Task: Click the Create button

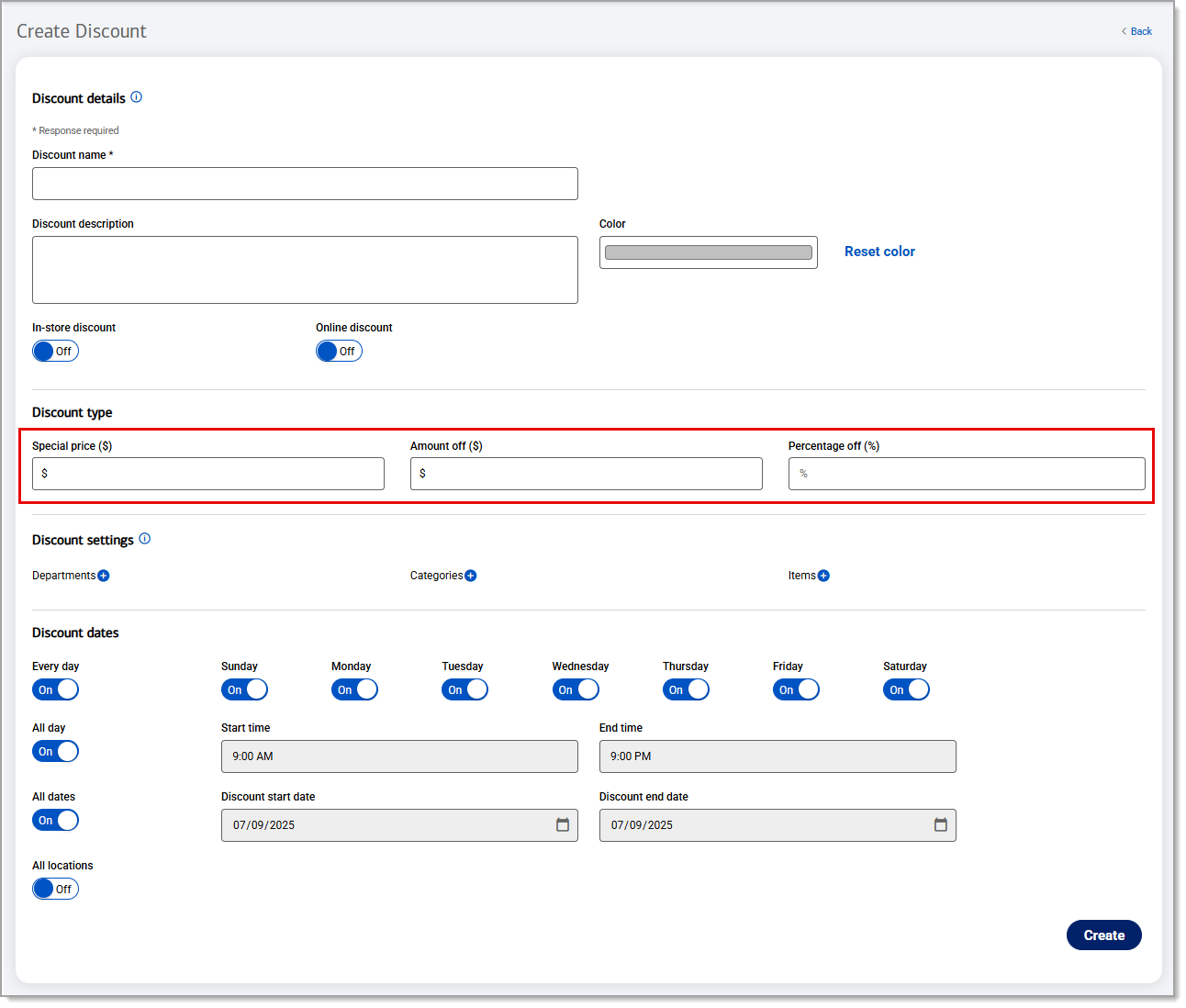Action: [x=1103, y=935]
